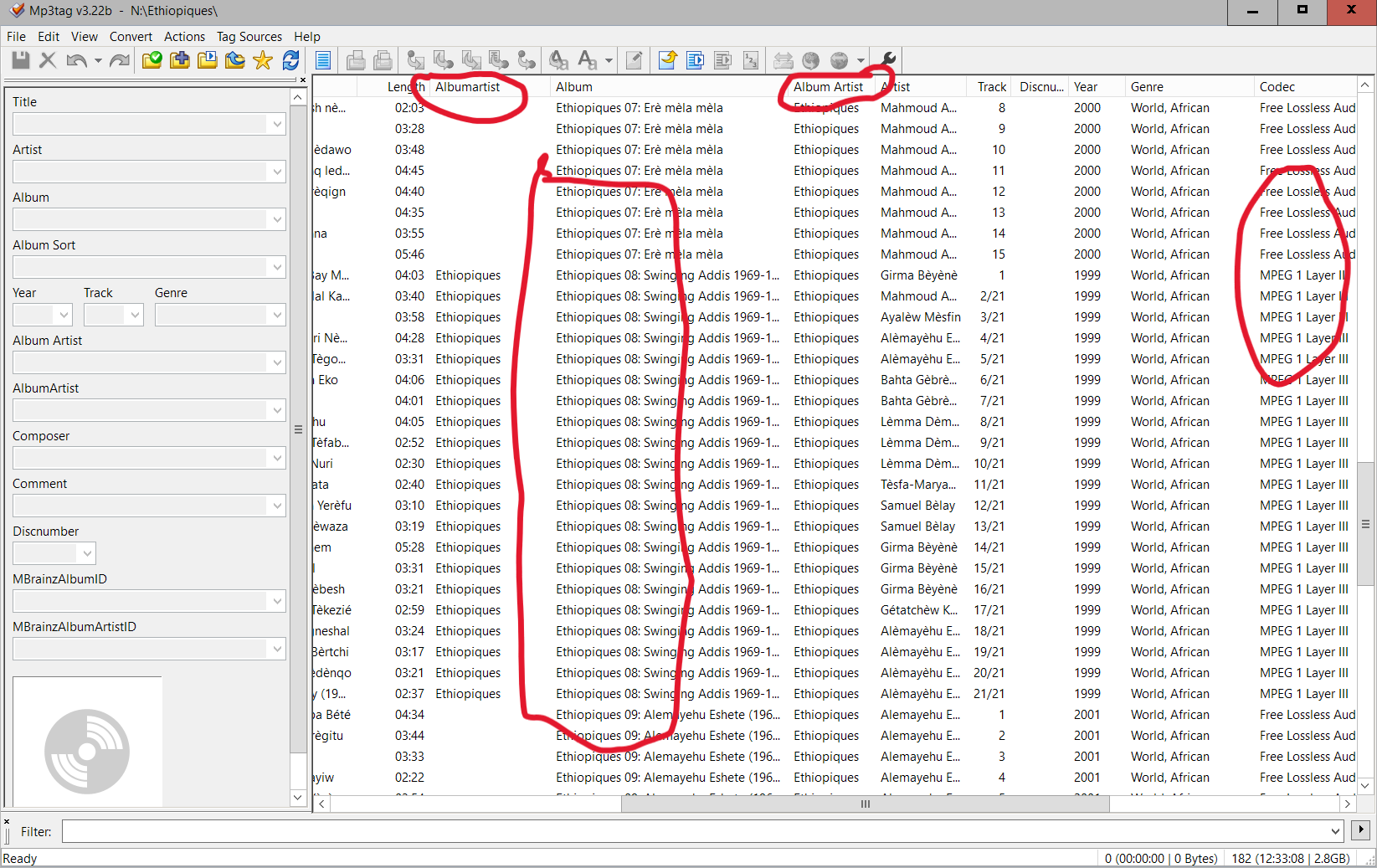The width and height of the screenshot is (1377, 868).
Task: Click the Filename to Filename converter icon
Action: point(471,60)
